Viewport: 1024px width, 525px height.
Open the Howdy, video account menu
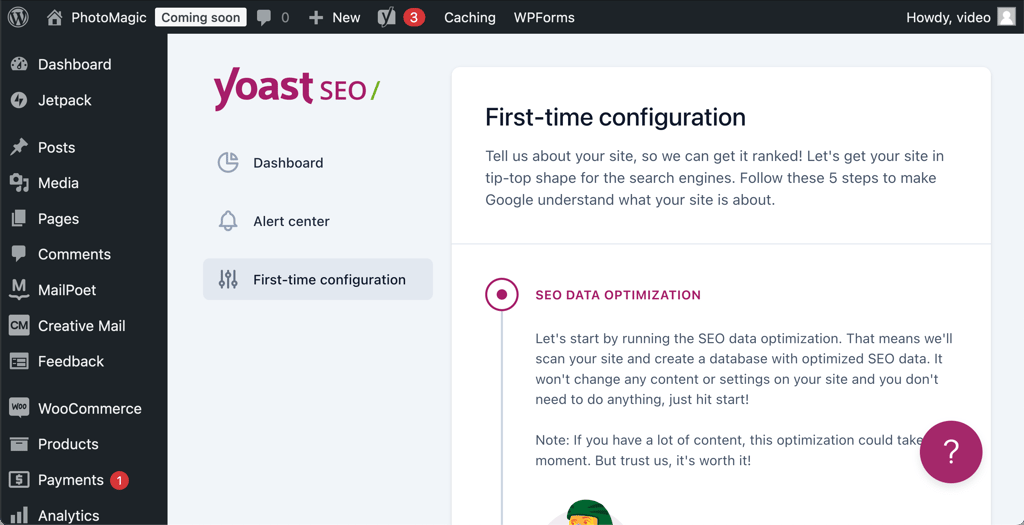(948, 18)
